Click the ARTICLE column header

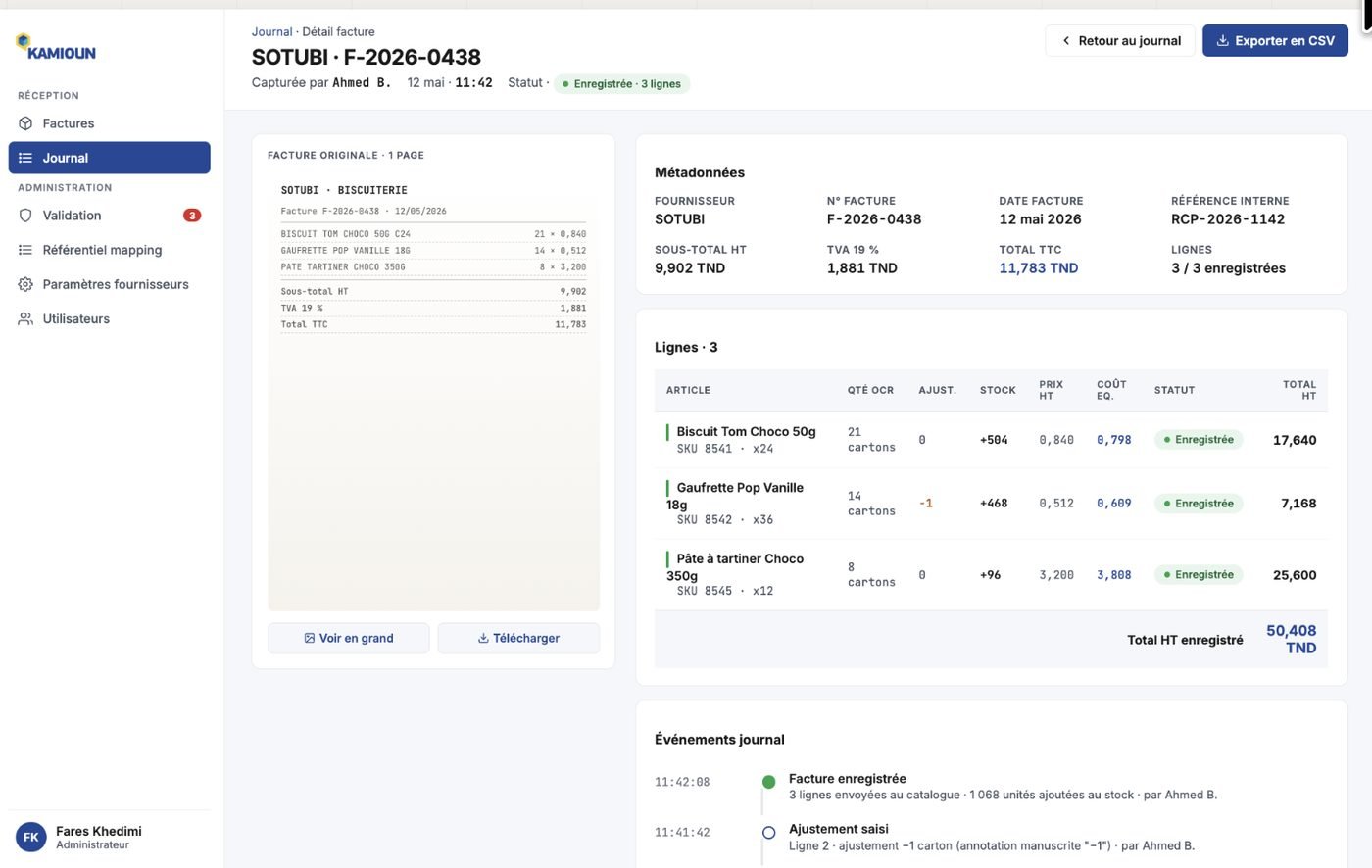coord(688,390)
